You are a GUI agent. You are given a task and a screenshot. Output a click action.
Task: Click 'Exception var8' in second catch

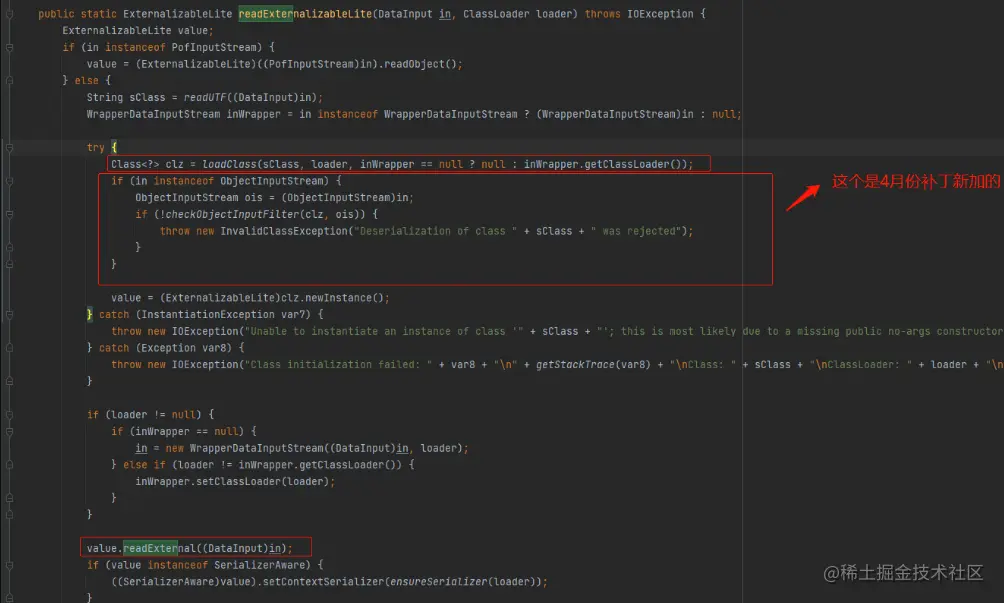click(x=186, y=348)
